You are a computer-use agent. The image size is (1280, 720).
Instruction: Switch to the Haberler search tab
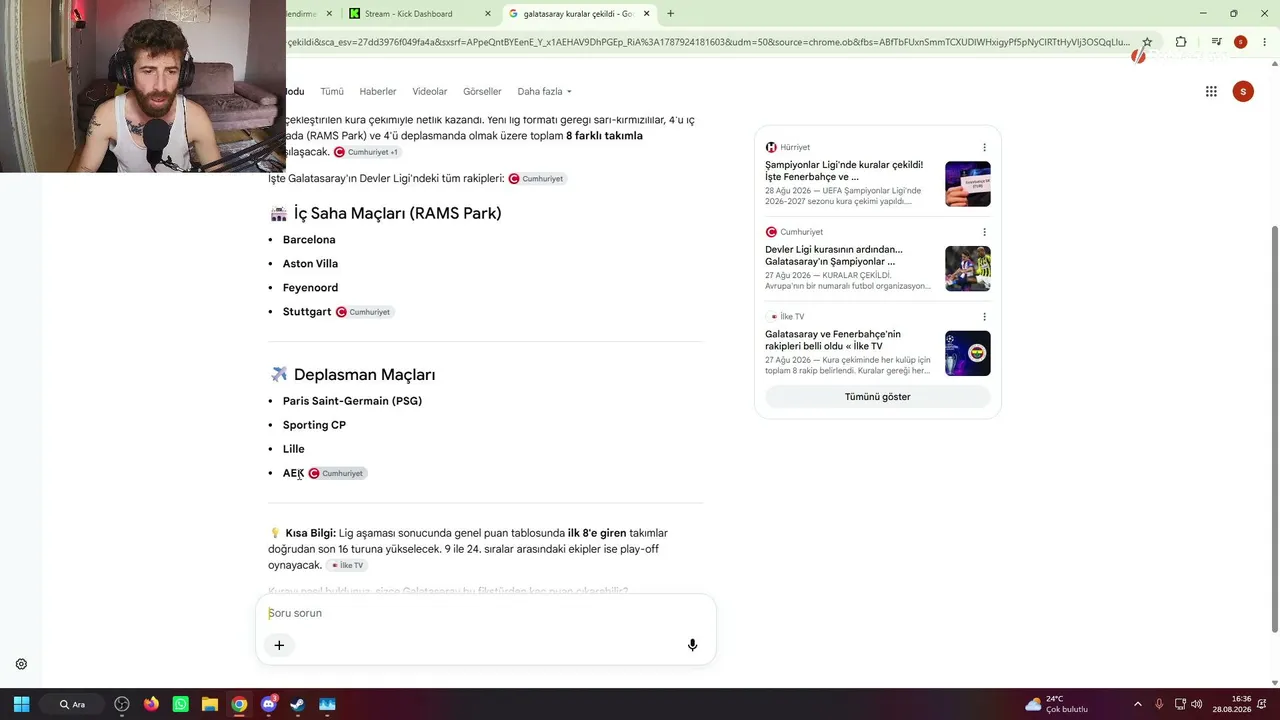[378, 91]
